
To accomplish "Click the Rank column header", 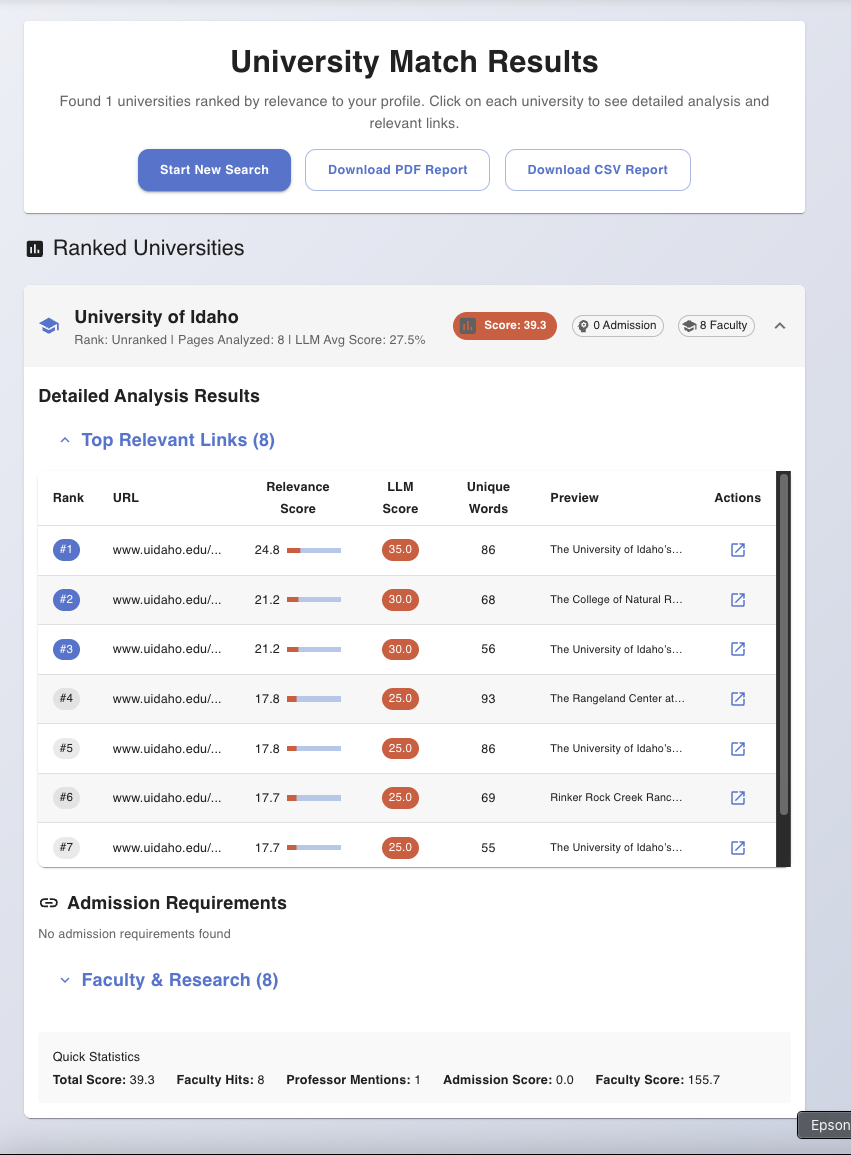I will pyautogui.click(x=69, y=498).
